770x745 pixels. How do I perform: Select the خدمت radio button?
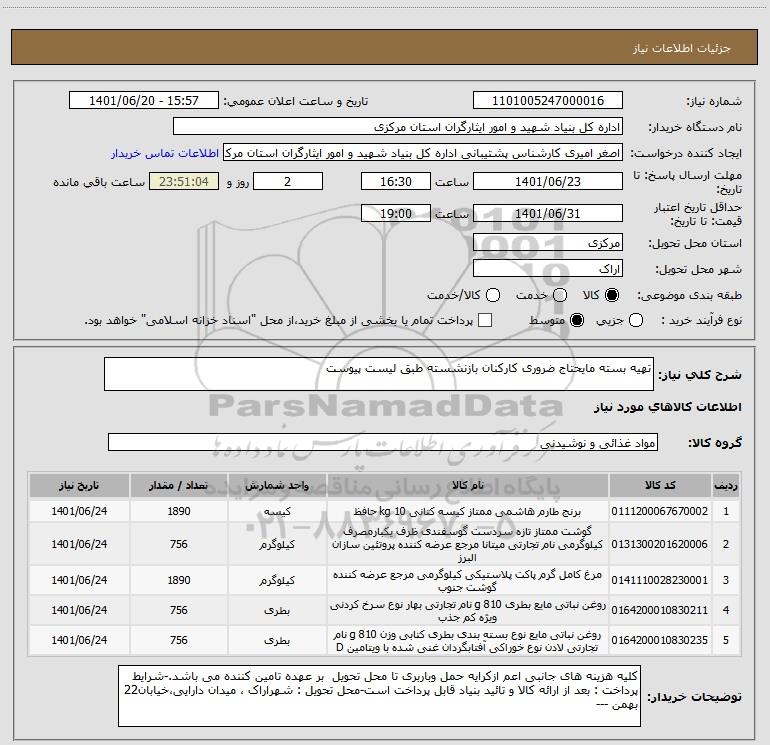560,295
